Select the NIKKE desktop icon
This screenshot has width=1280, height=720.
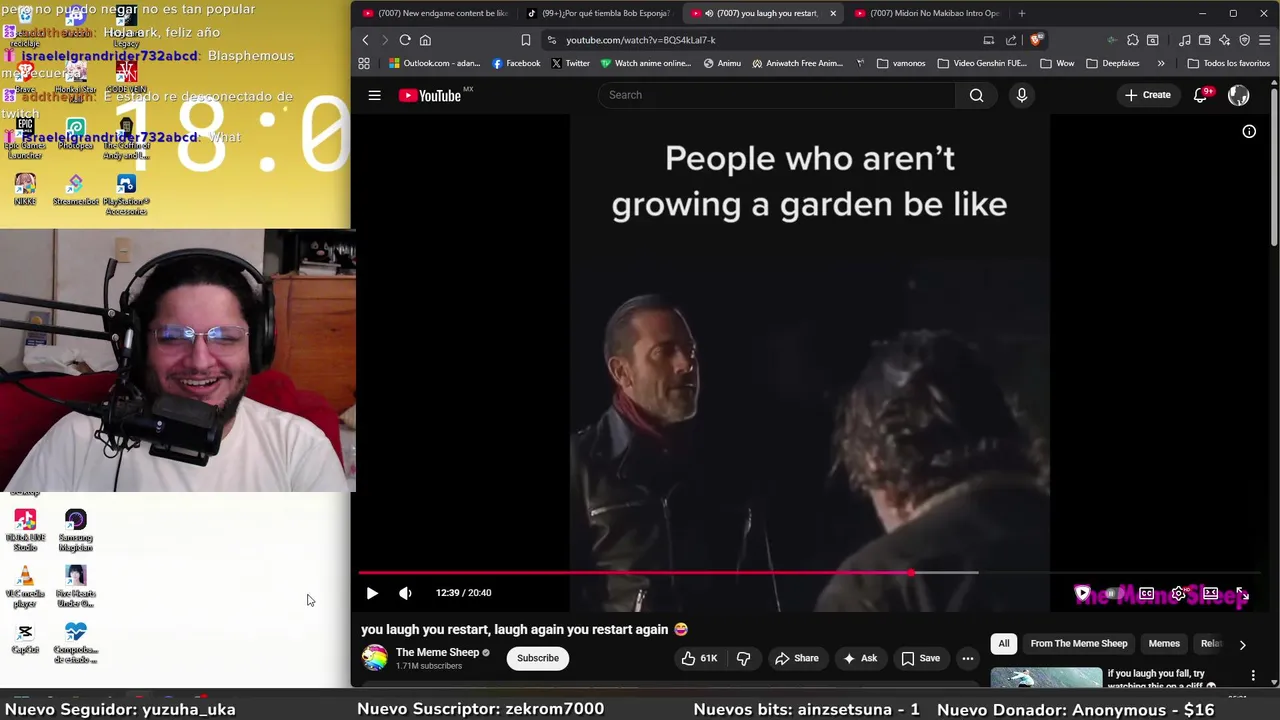pyautogui.click(x=25, y=190)
